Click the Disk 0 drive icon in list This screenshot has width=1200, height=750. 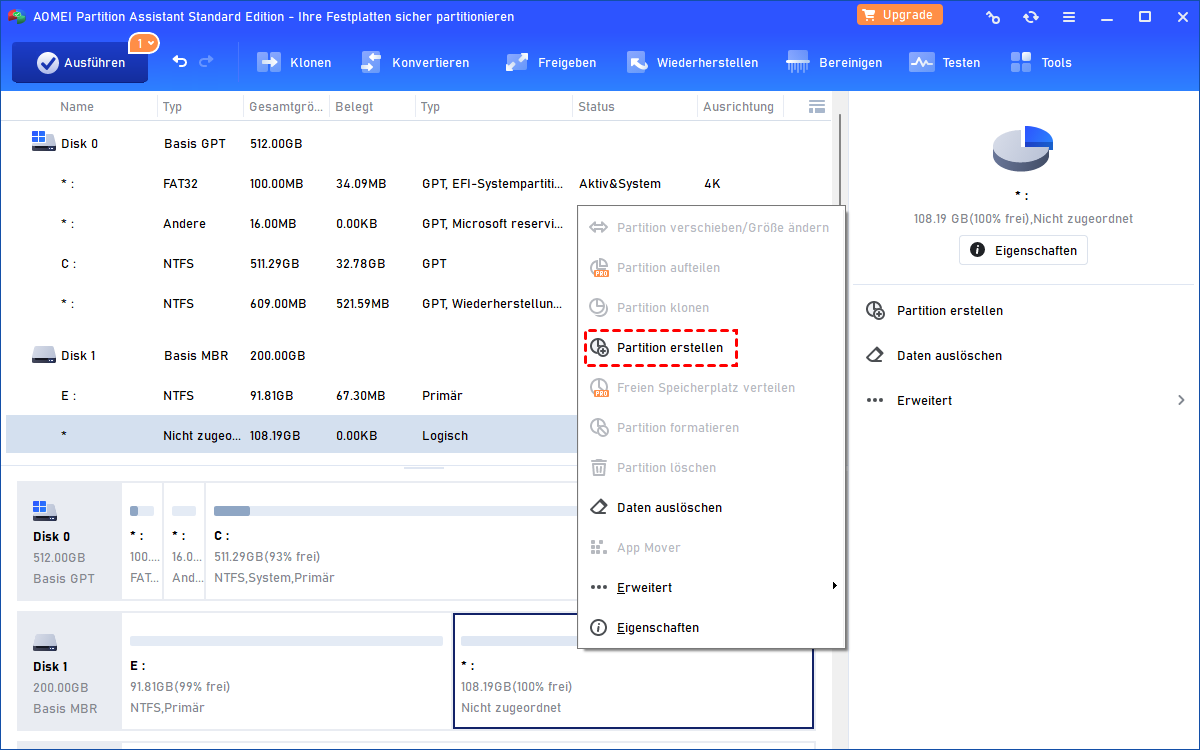[43, 142]
